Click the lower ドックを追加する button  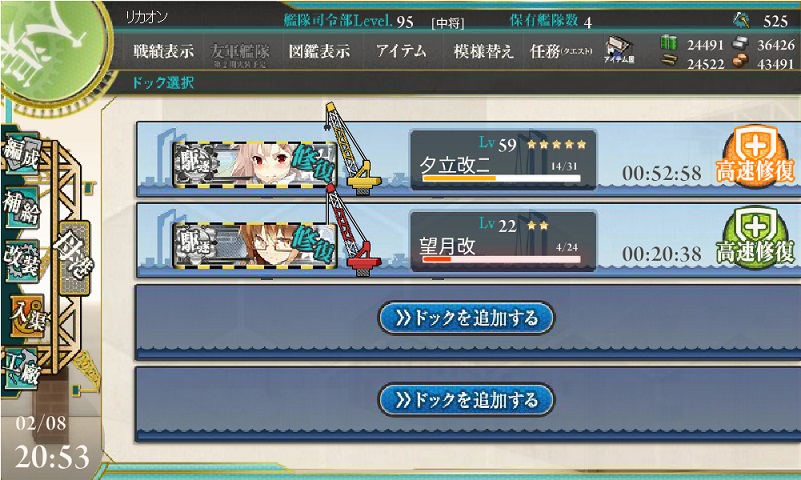pos(466,400)
